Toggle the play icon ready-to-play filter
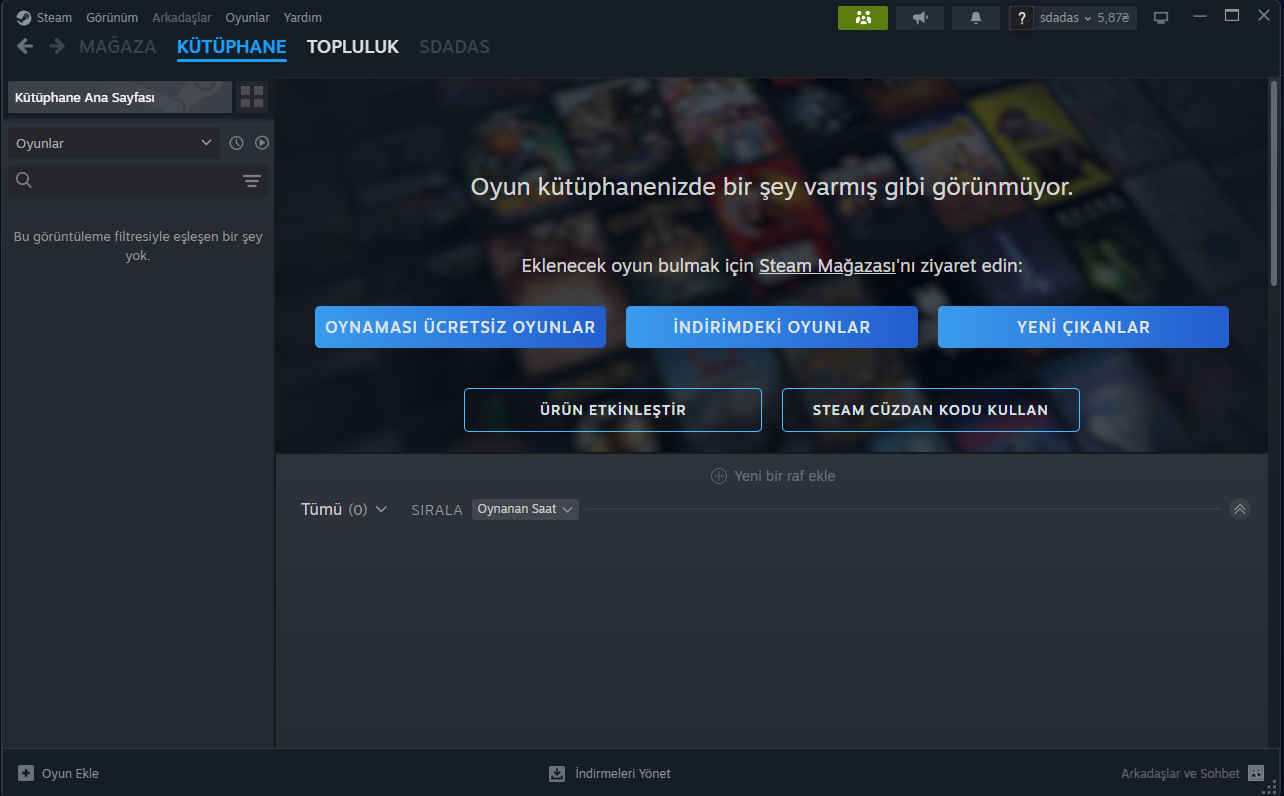 pyautogui.click(x=262, y=143)
